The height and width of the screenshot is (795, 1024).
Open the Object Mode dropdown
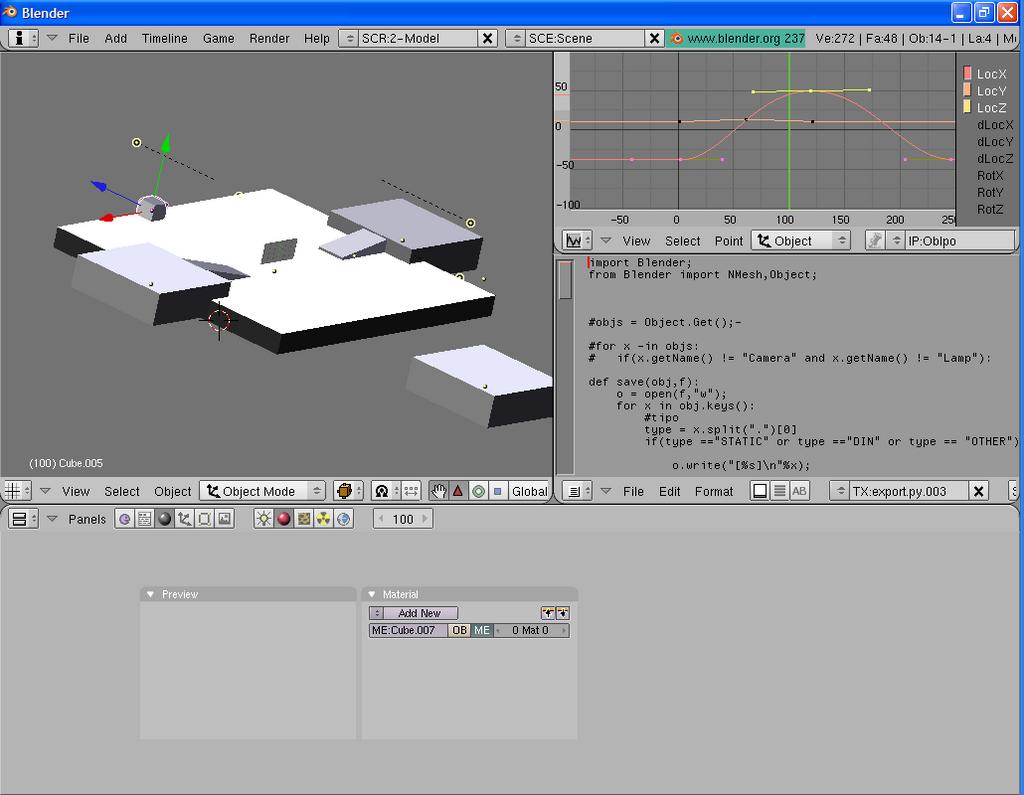point(263,491)
